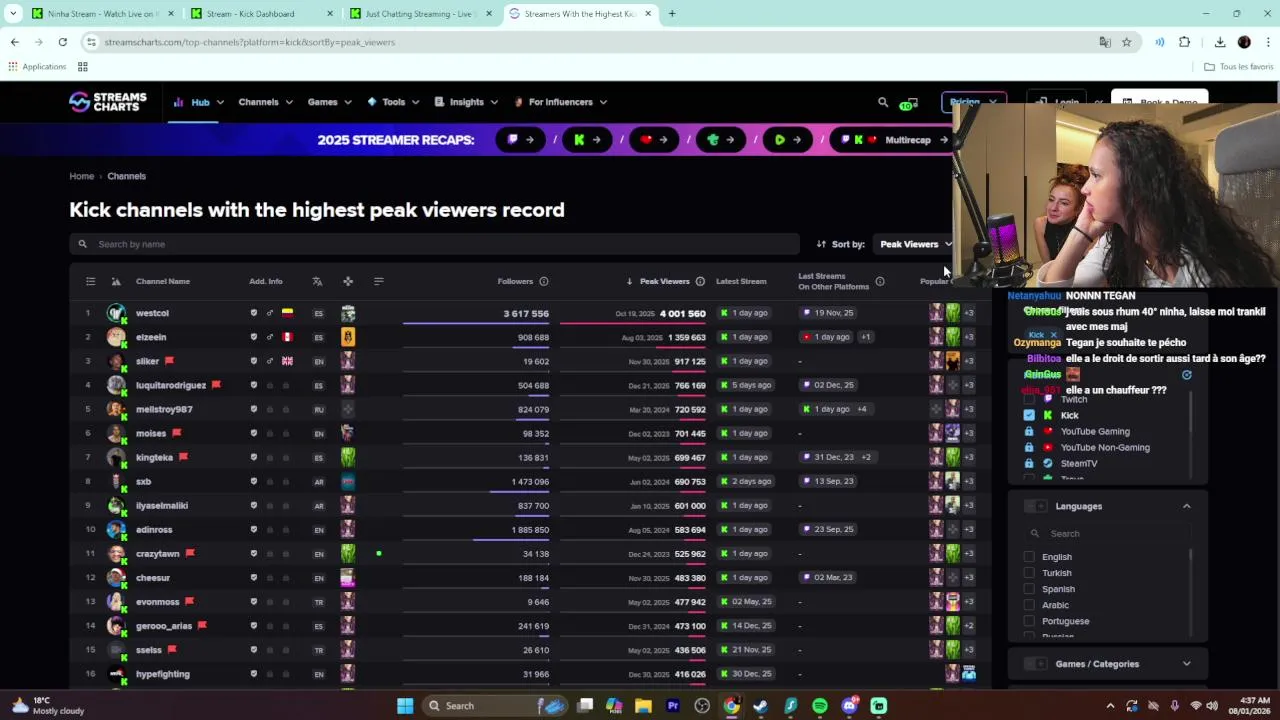Open Spotify from the taskbar
This screenshot has height=720, width=1280.
click(820, 706)
